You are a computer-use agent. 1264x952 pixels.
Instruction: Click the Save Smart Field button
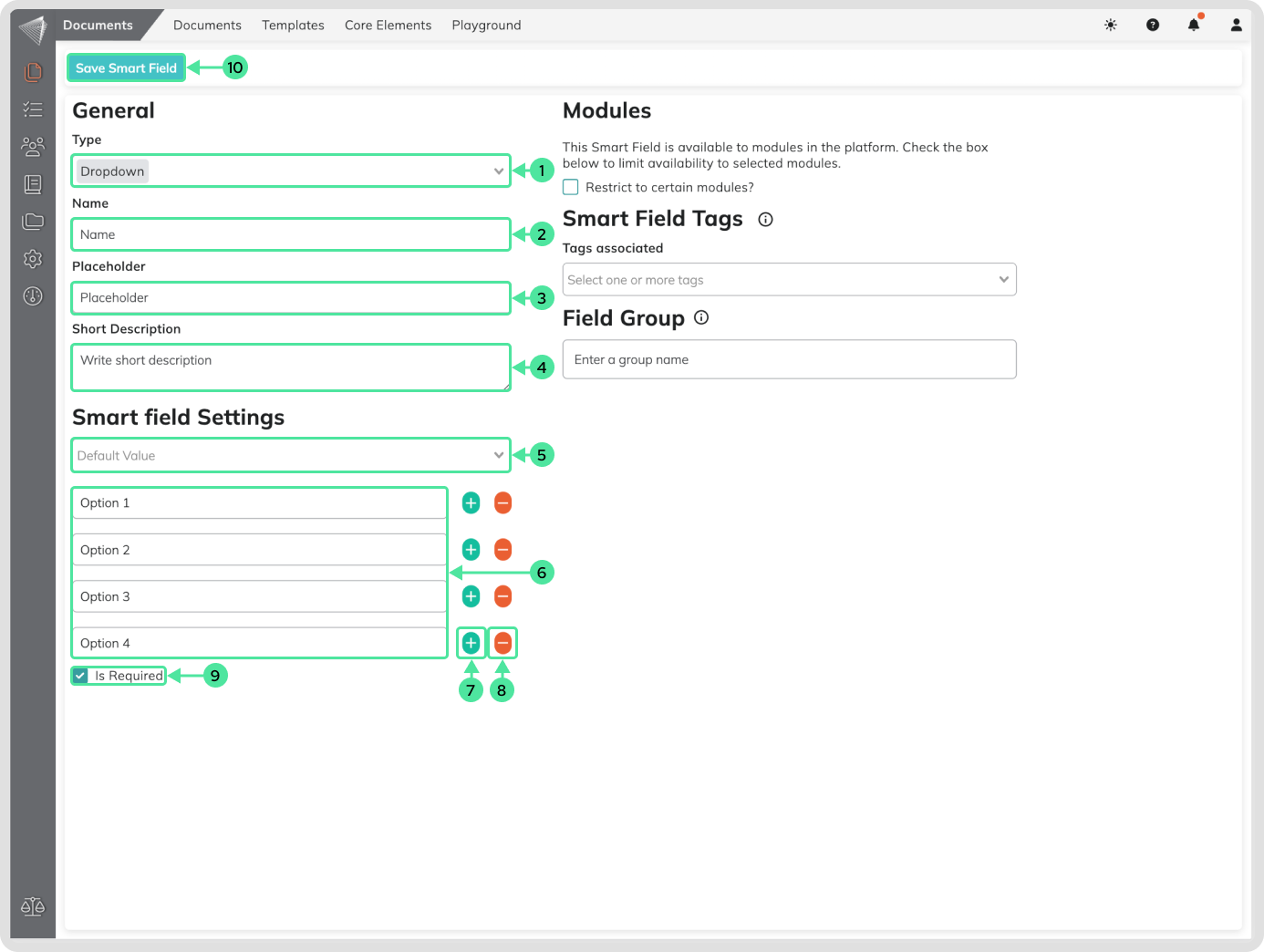[126, 68]
